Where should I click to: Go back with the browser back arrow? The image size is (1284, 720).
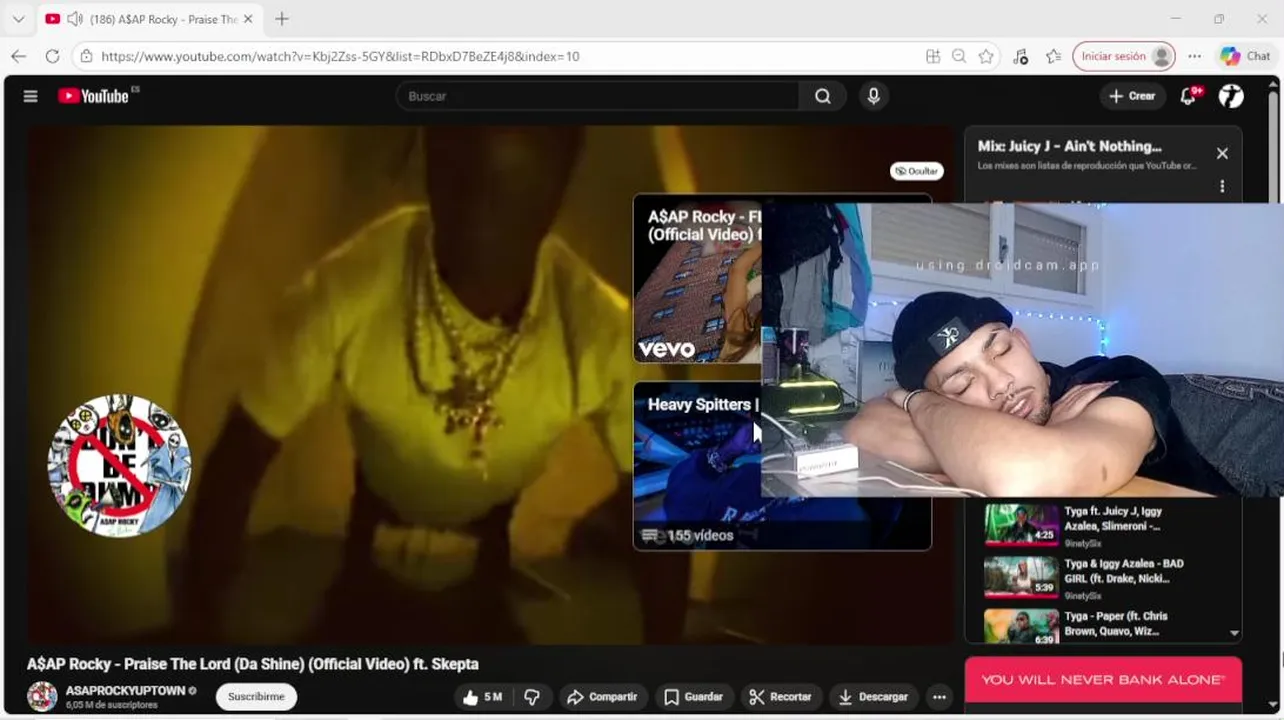(18, 56)
